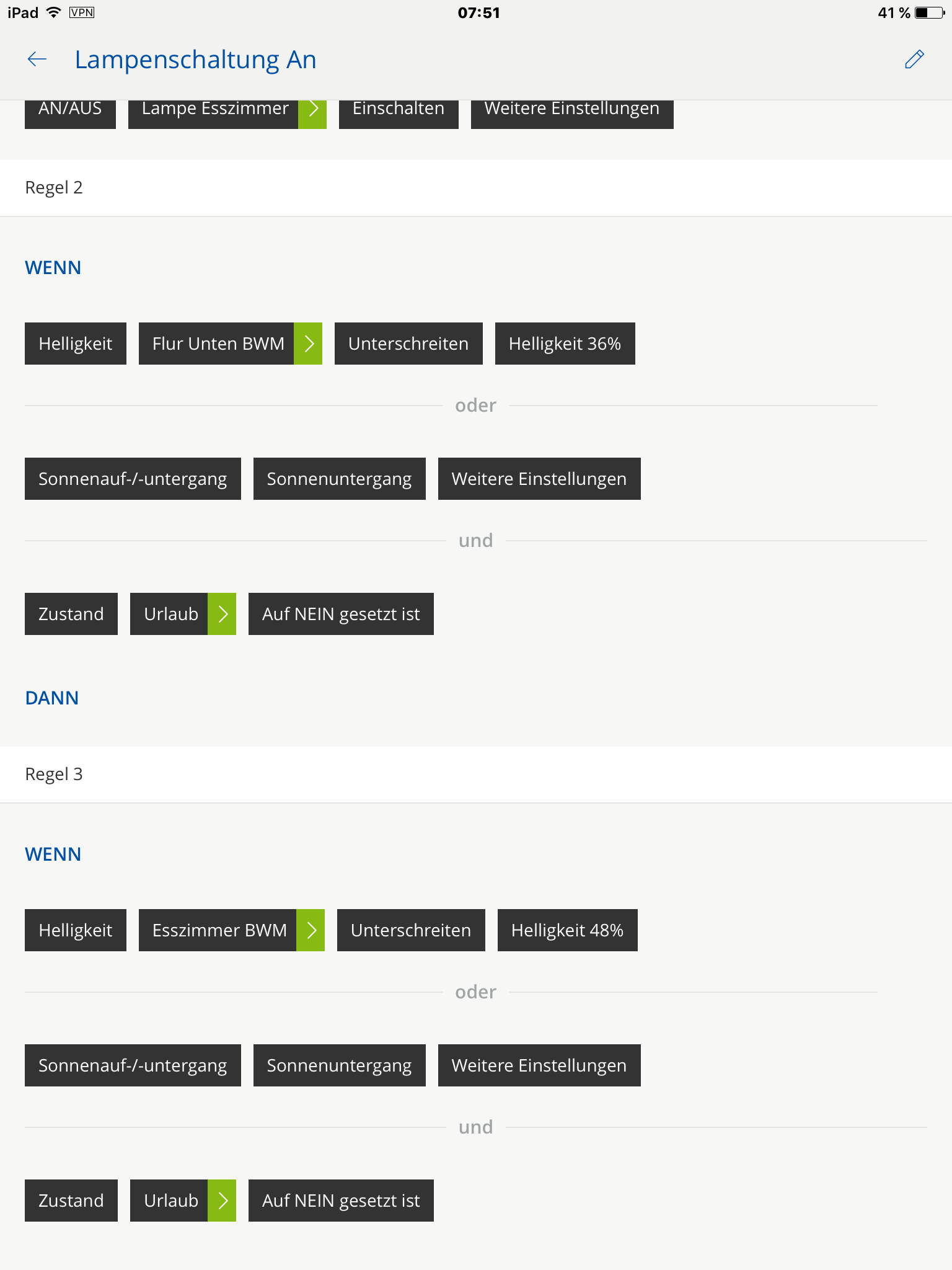Tap Auf NEIN gesetzt ist in Regel 3
The width and height of the screenshot is (952, 1270).
pyautogui.click(x=341, y=1201)
